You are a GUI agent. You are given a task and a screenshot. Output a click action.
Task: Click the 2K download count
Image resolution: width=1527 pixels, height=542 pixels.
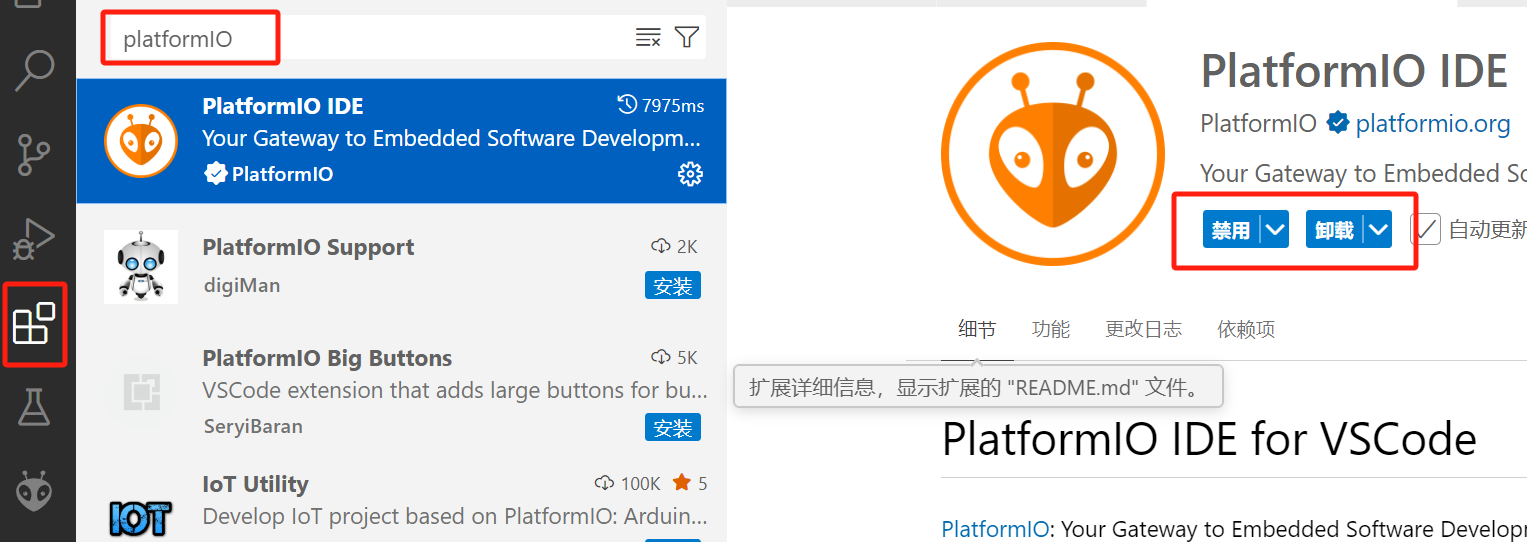click(673, 246)
